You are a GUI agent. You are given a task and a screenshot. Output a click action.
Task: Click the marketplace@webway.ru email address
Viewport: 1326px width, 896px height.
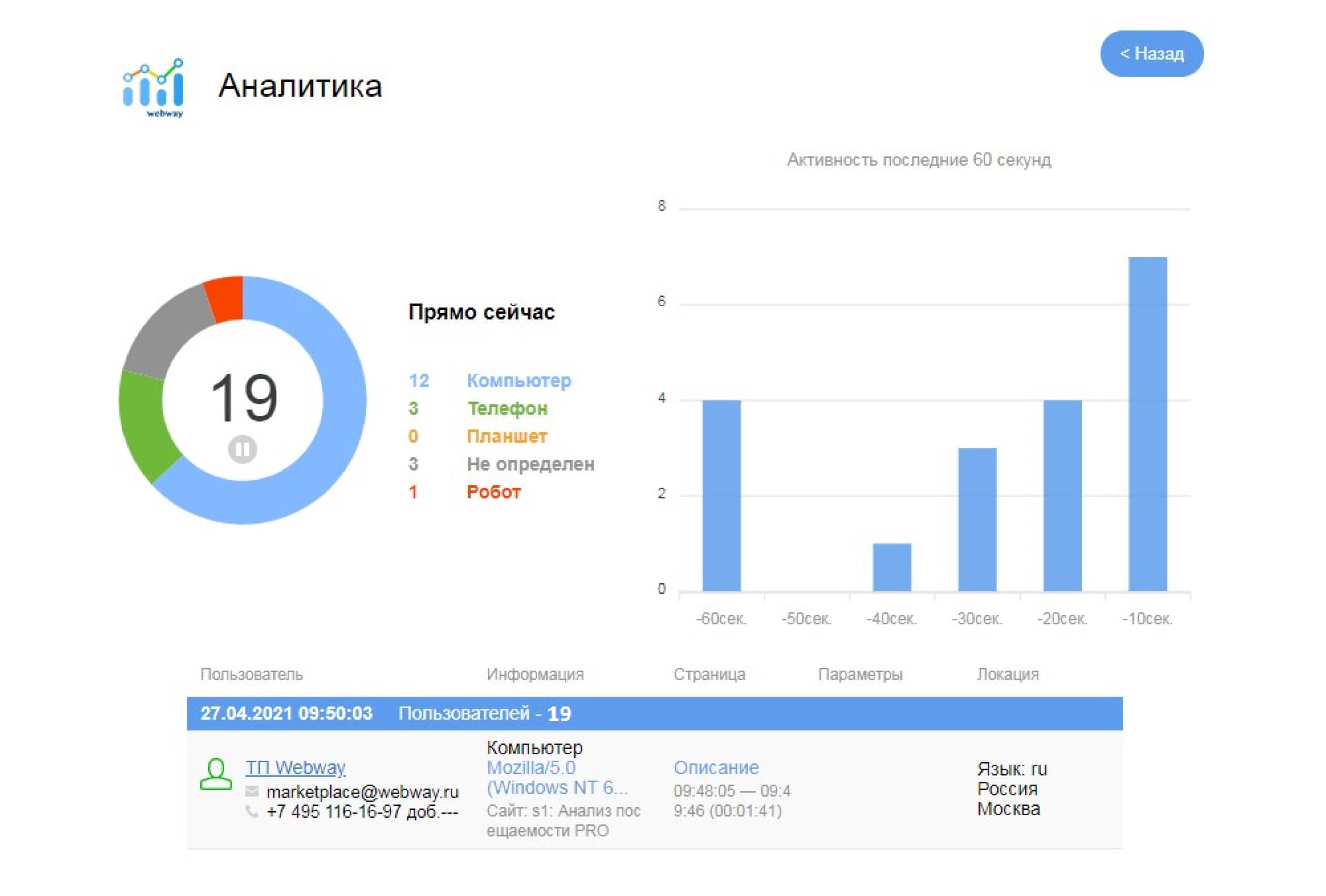coord(363,791)
